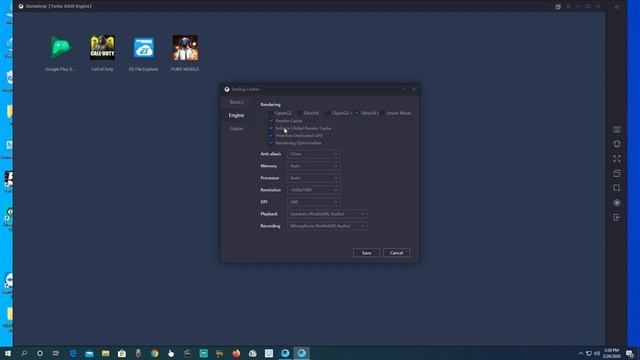The width and height of the screenshot is (640, 360).
Task: Open the Anti-aliasing dropdown
Action: point(313,154)
